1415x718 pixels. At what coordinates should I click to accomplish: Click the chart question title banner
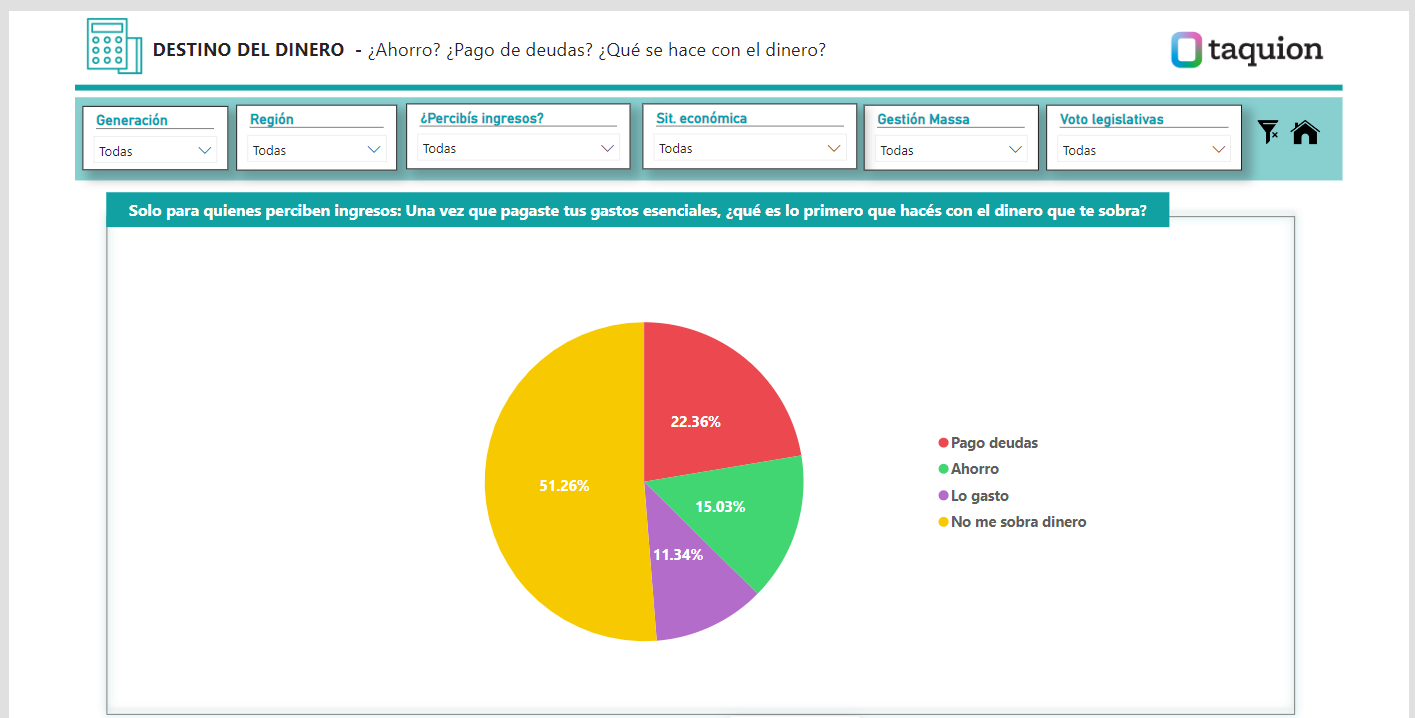click(637, 211)
